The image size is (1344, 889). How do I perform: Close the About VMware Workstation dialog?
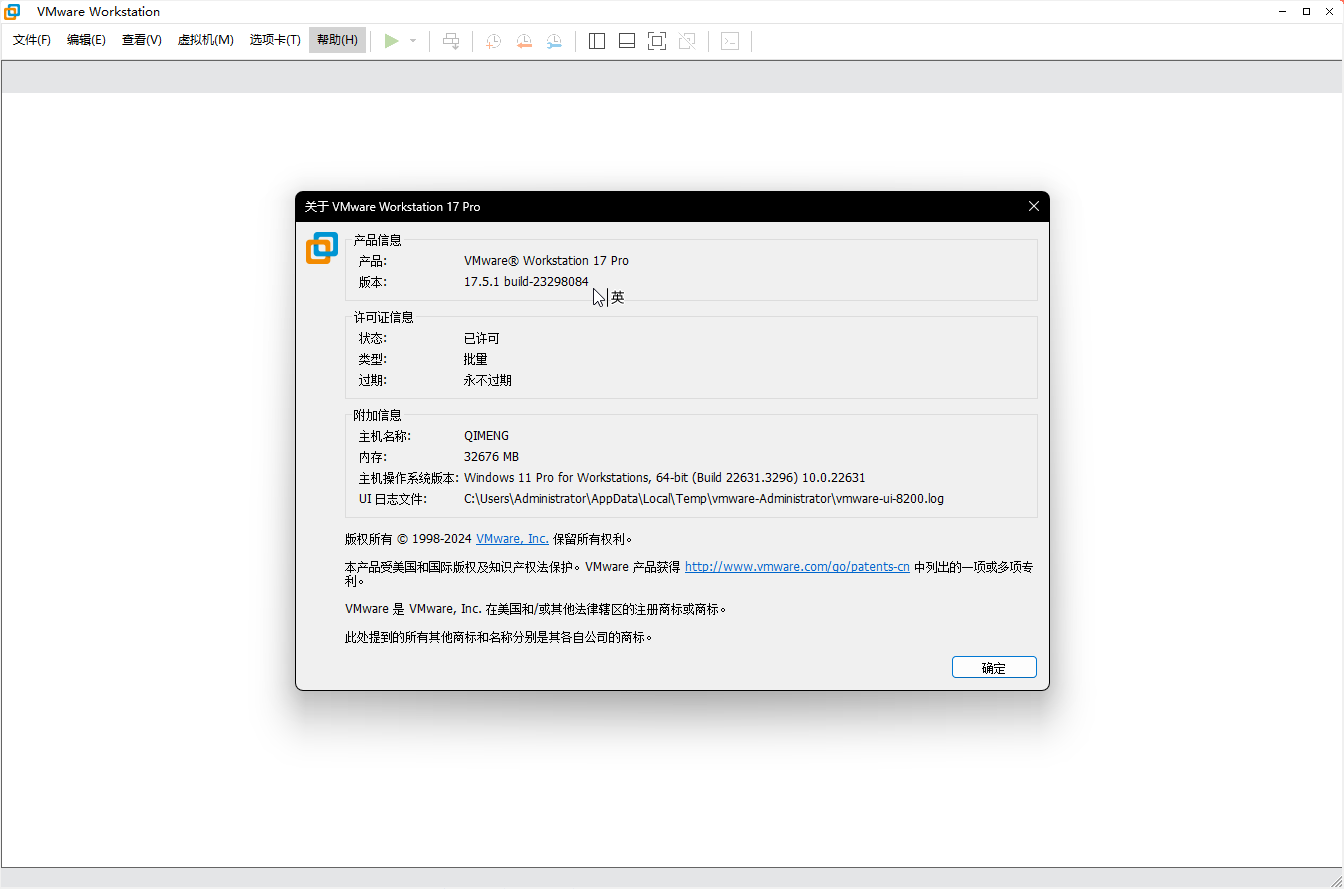pyautogui.click(x=1034, y=206)
